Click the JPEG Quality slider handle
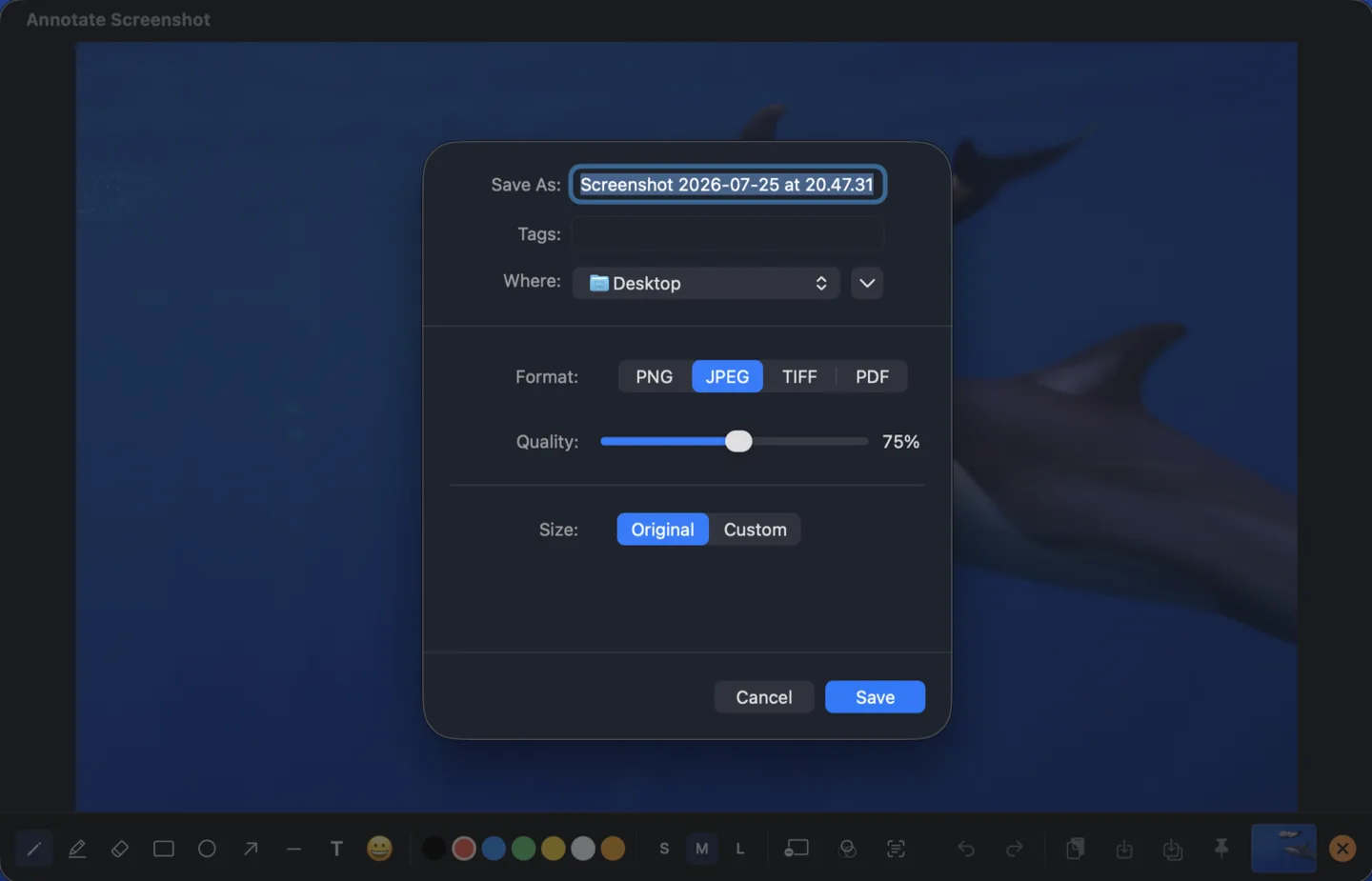Image resolution: width=1372 pixels, height=881 pixels. coord(738,441)
